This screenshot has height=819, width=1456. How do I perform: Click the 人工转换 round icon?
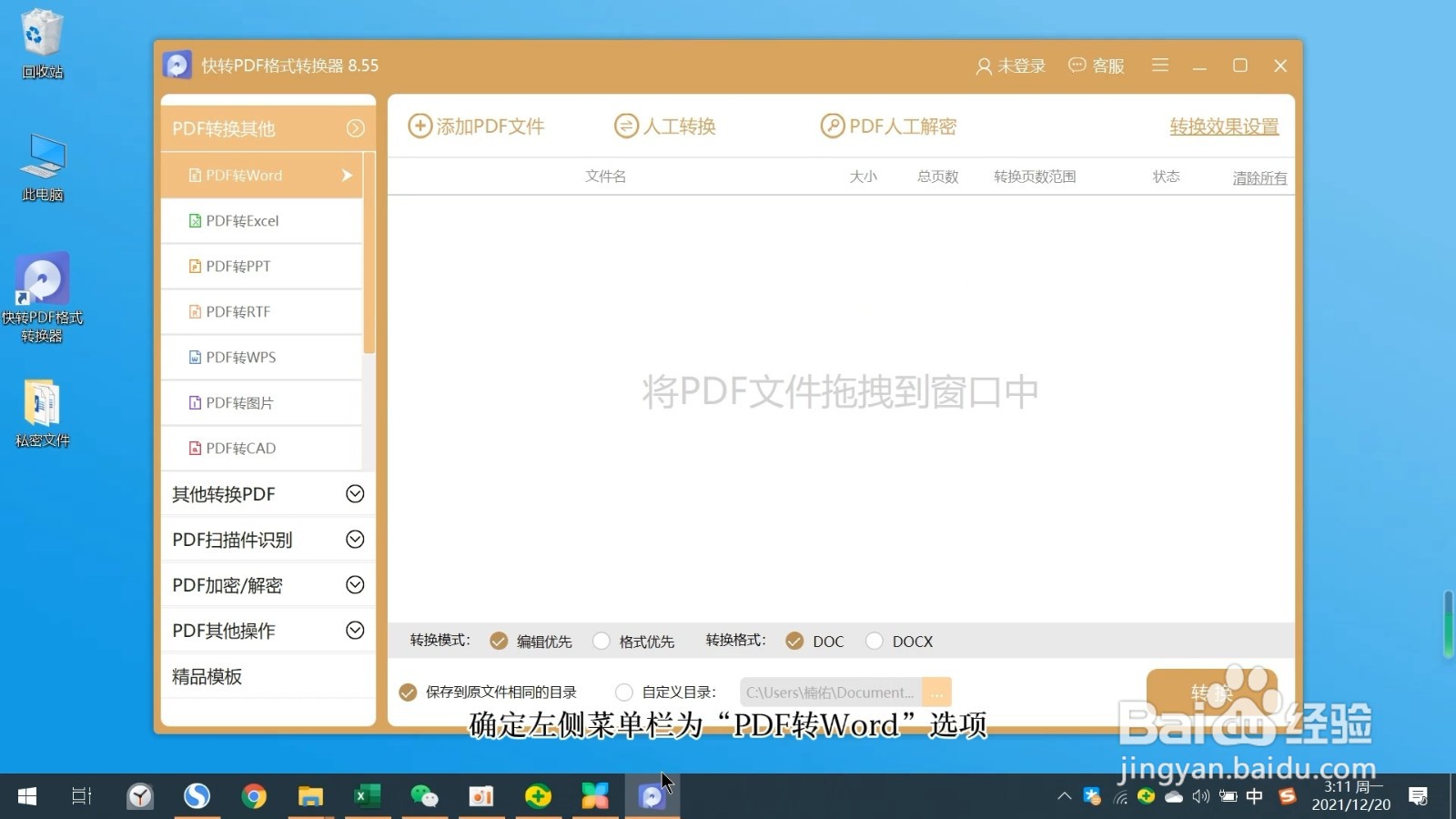tap(626, 126)
